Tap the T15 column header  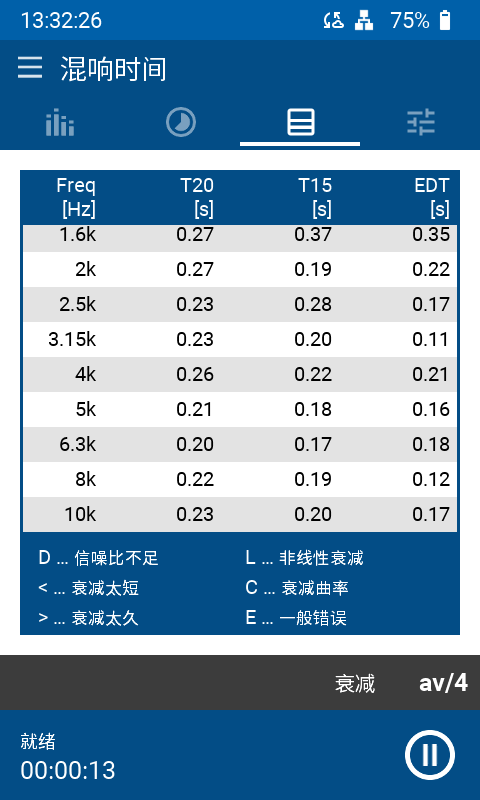[315, 197]
